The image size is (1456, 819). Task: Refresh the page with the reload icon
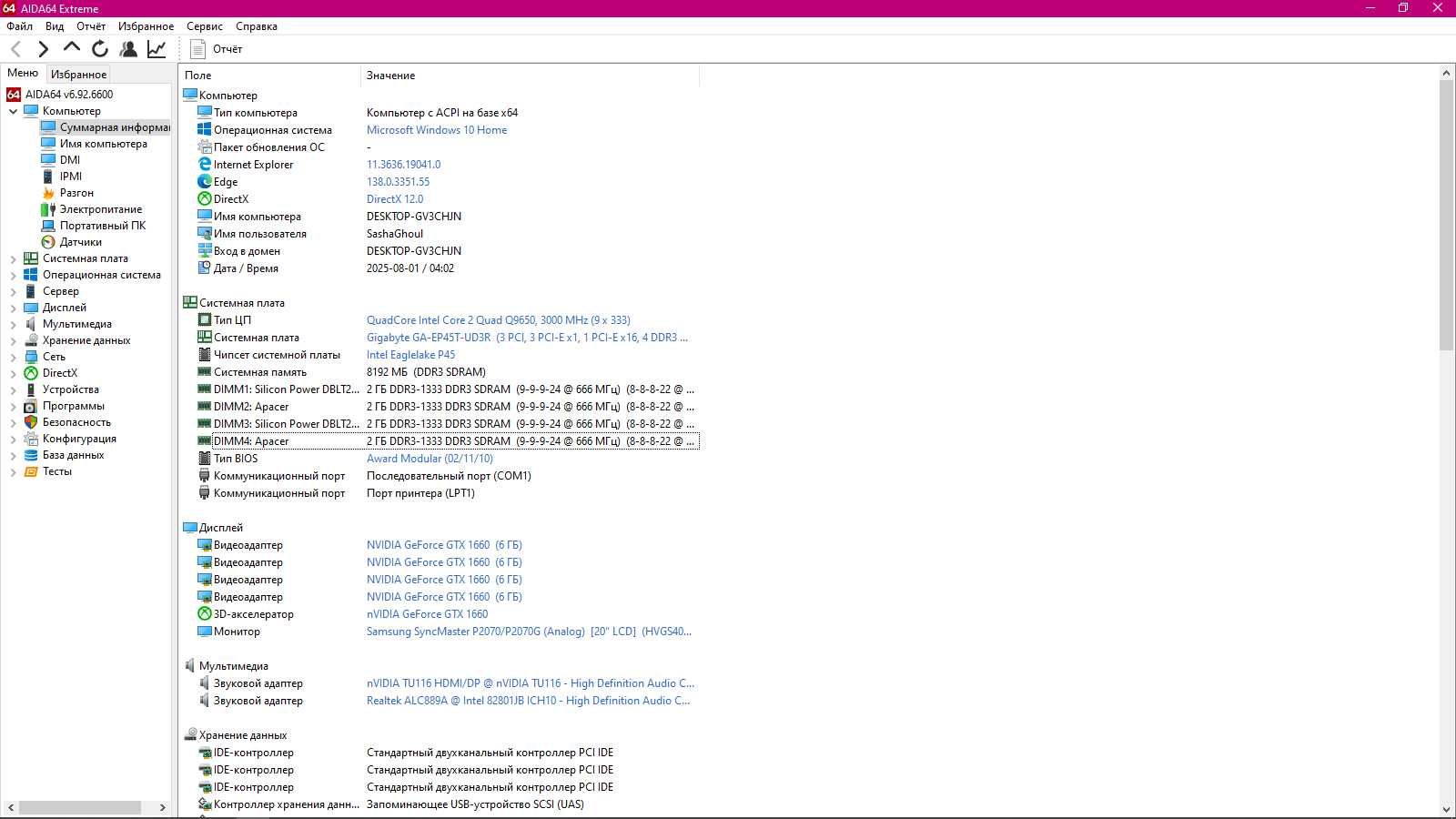pyautogui.click(x=100, y=49)
